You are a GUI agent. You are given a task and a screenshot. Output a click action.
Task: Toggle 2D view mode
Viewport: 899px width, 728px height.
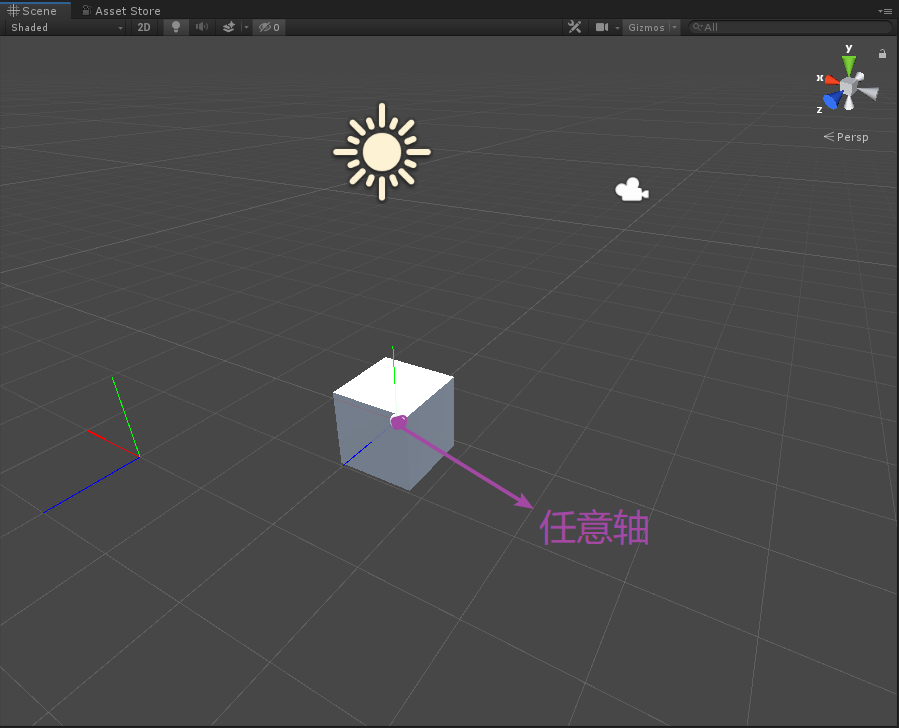(144, 28)
